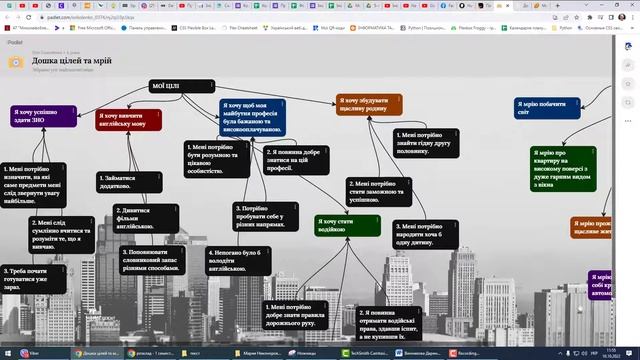
Task: Select the 3. Потрібно пробувати себе card
Action: (265, 216)
